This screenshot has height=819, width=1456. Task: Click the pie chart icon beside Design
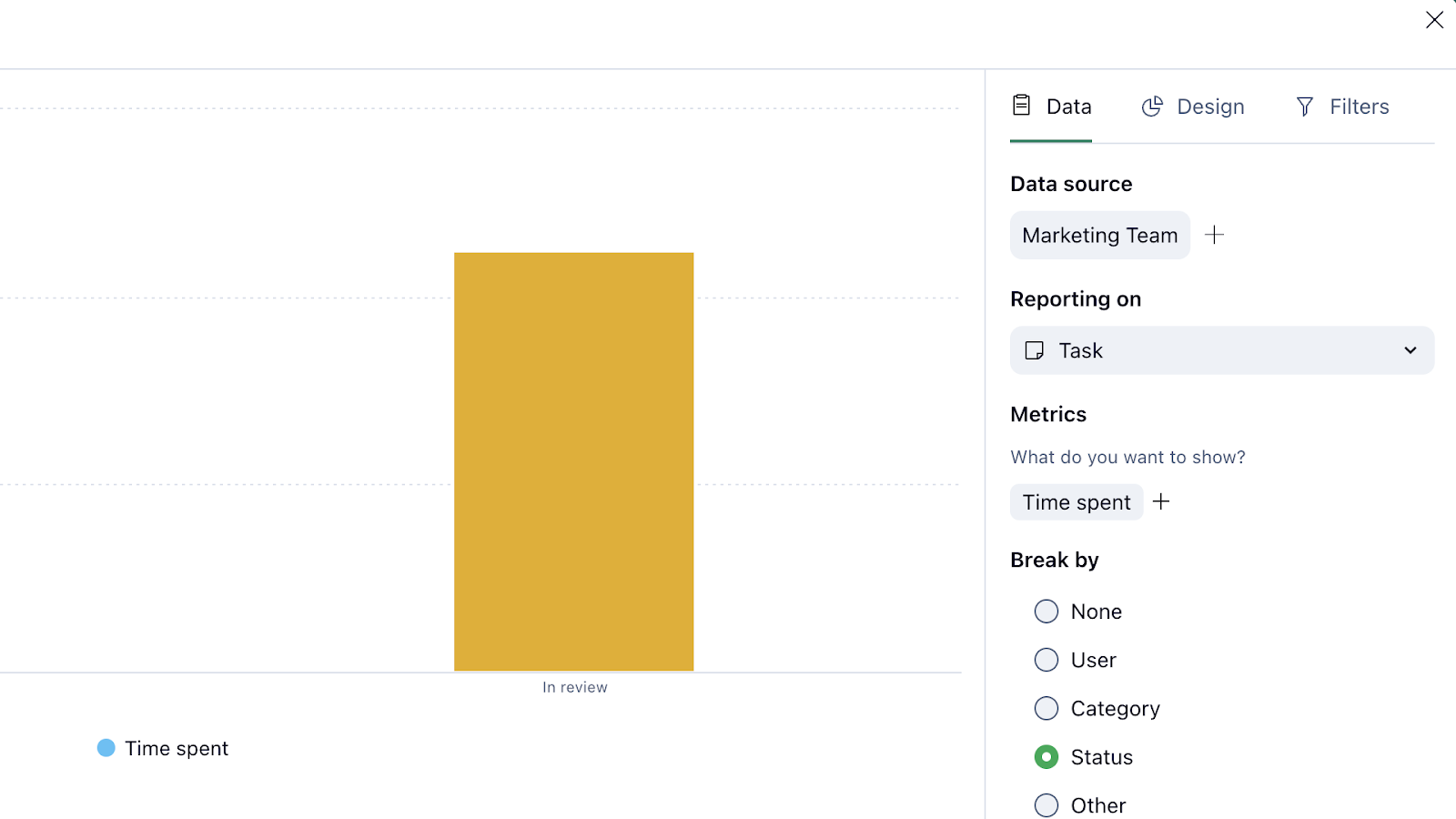(x=1152, y=106)
